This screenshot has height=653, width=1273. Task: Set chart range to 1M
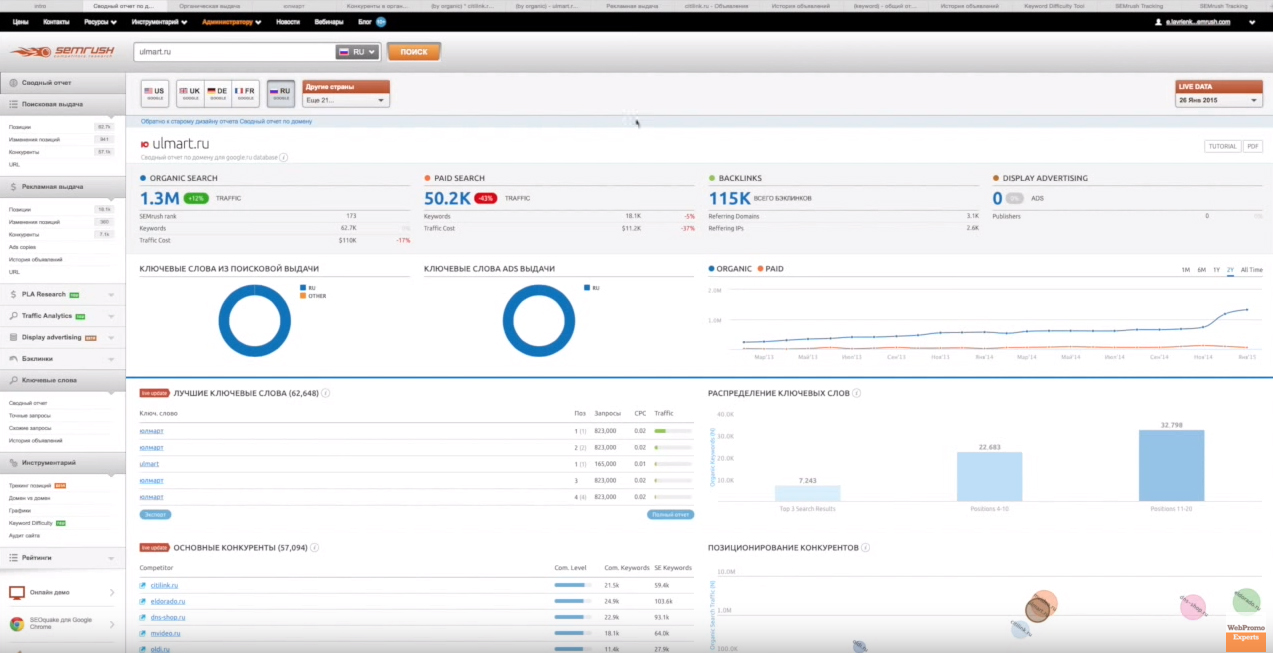pos(1185,270)
